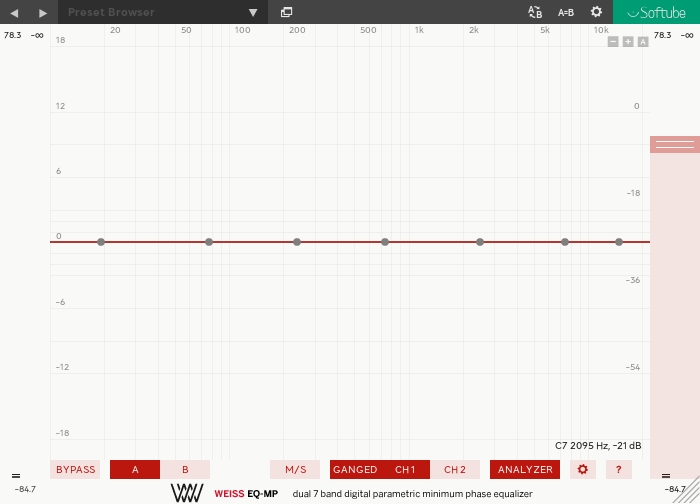Go to the next preset arrow
700x504 pixels.
click(43, 12)
